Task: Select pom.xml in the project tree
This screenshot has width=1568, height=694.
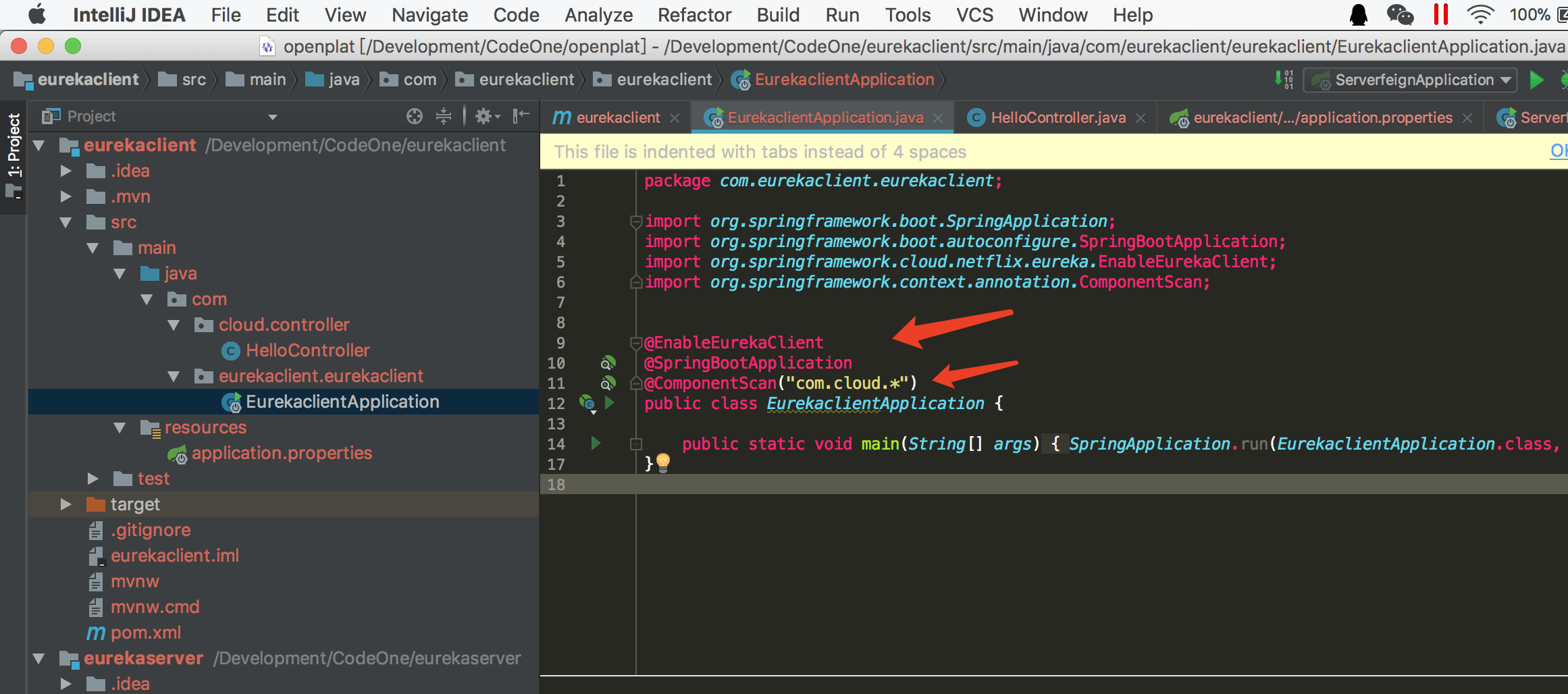Action: coord(145,633)
